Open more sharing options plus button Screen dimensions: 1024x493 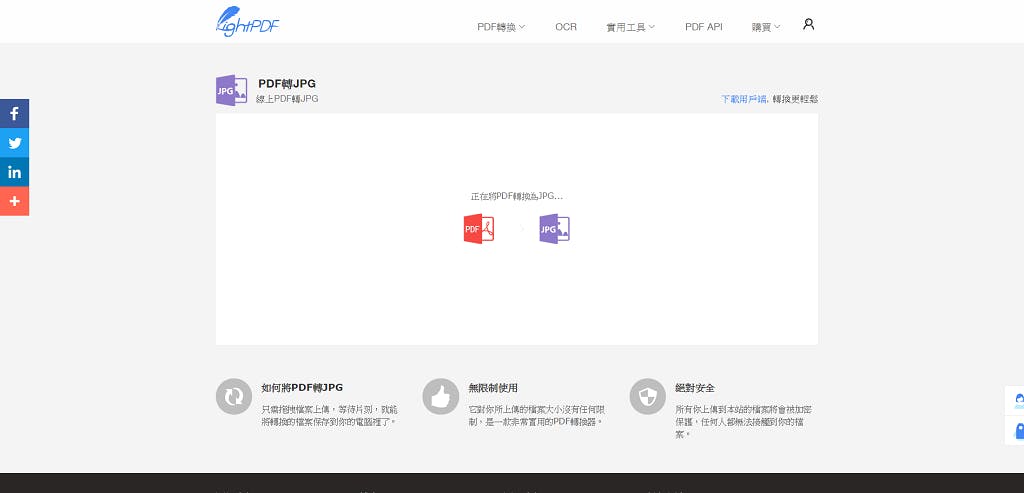pyautogui.click(x=14, y=201)
